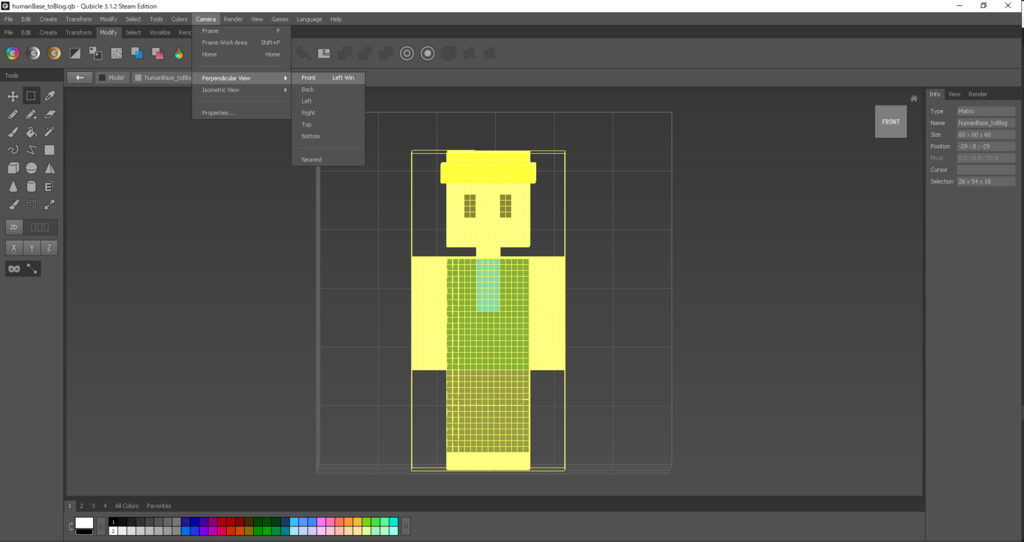Expand the Isometric View submenu
The width and height of the screenshot is (1024, 542).
[x=242, y=90]
